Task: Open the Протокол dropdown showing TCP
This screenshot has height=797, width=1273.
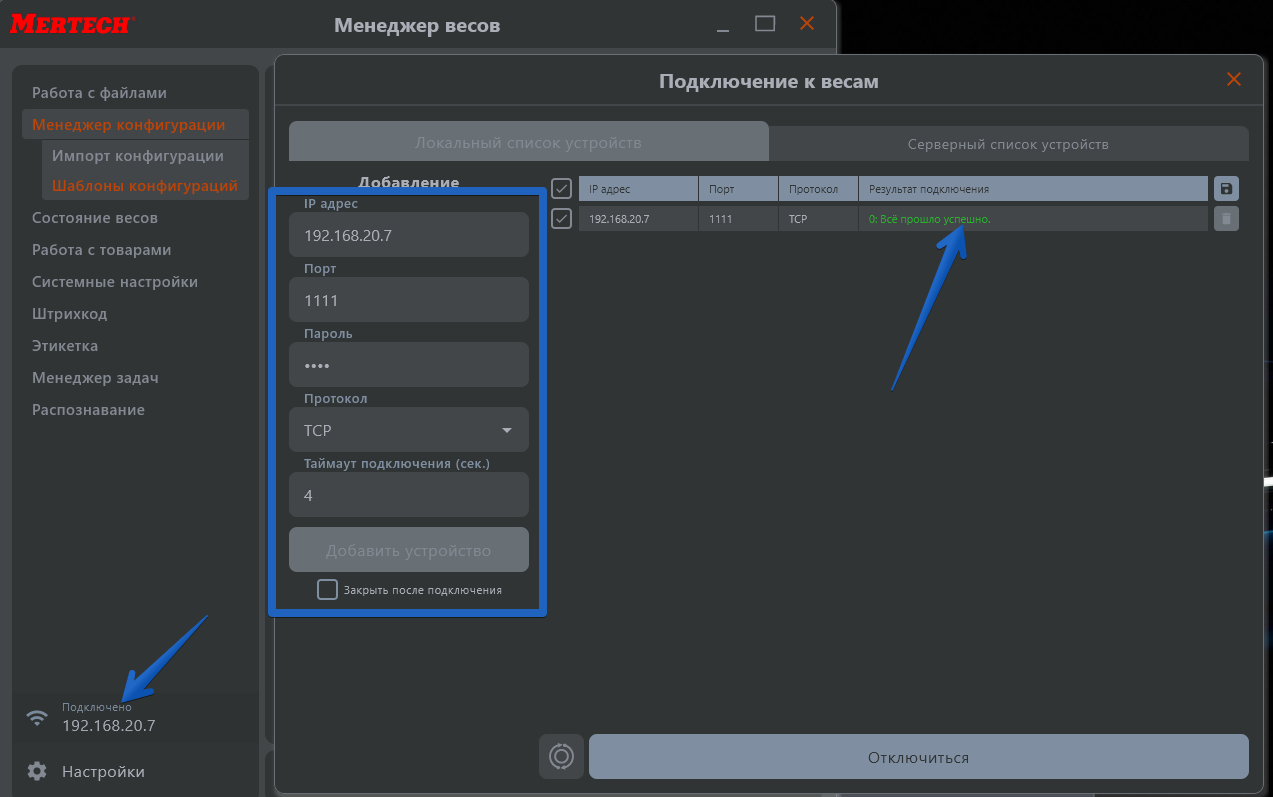Action: point(408,430)
